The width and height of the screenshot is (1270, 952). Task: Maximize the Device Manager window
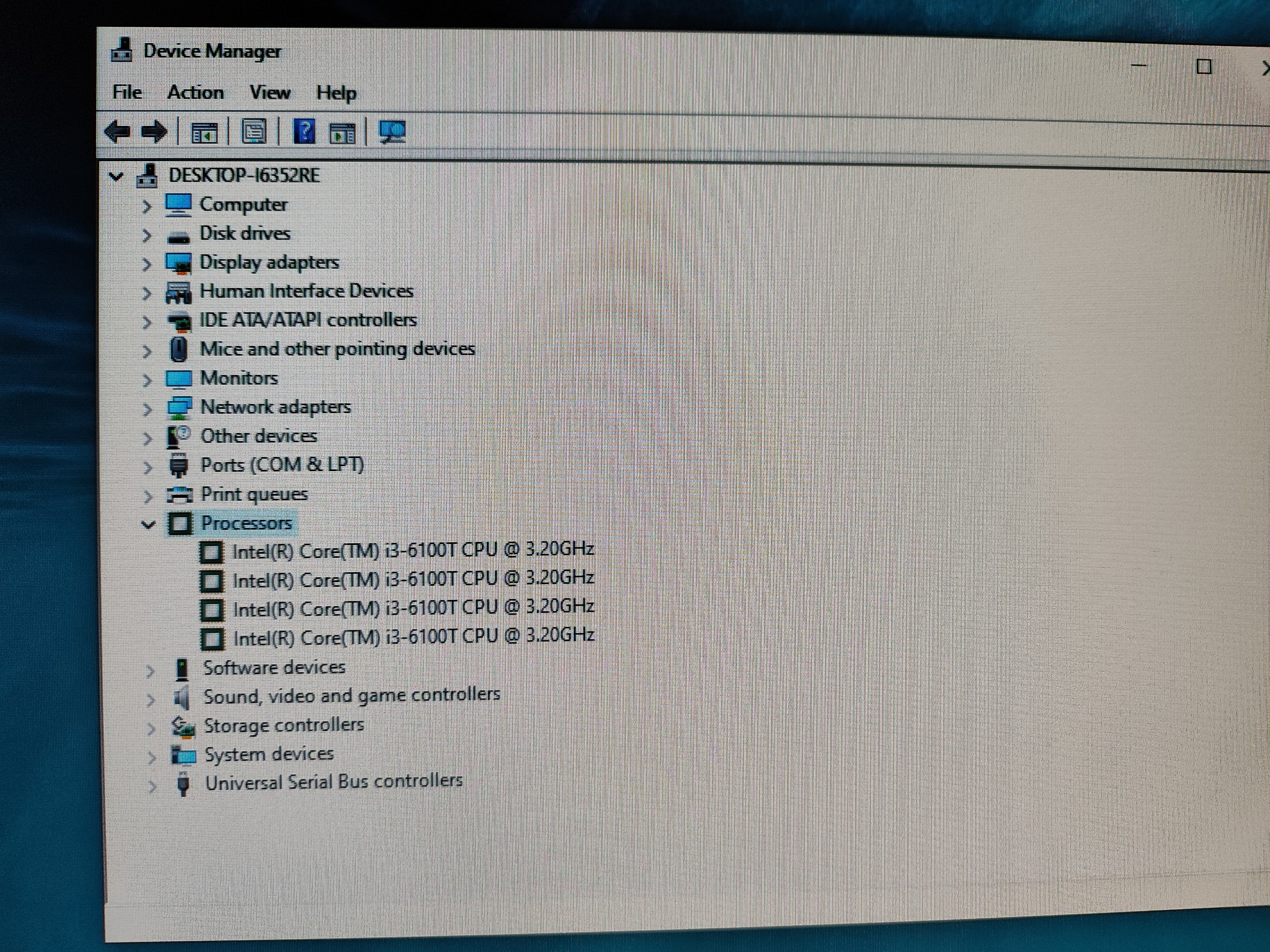[x=1204, y=67]
